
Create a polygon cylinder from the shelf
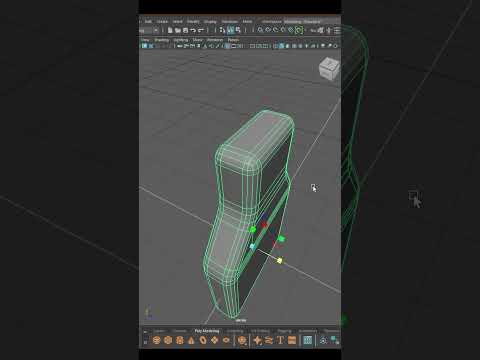(180, 340)
